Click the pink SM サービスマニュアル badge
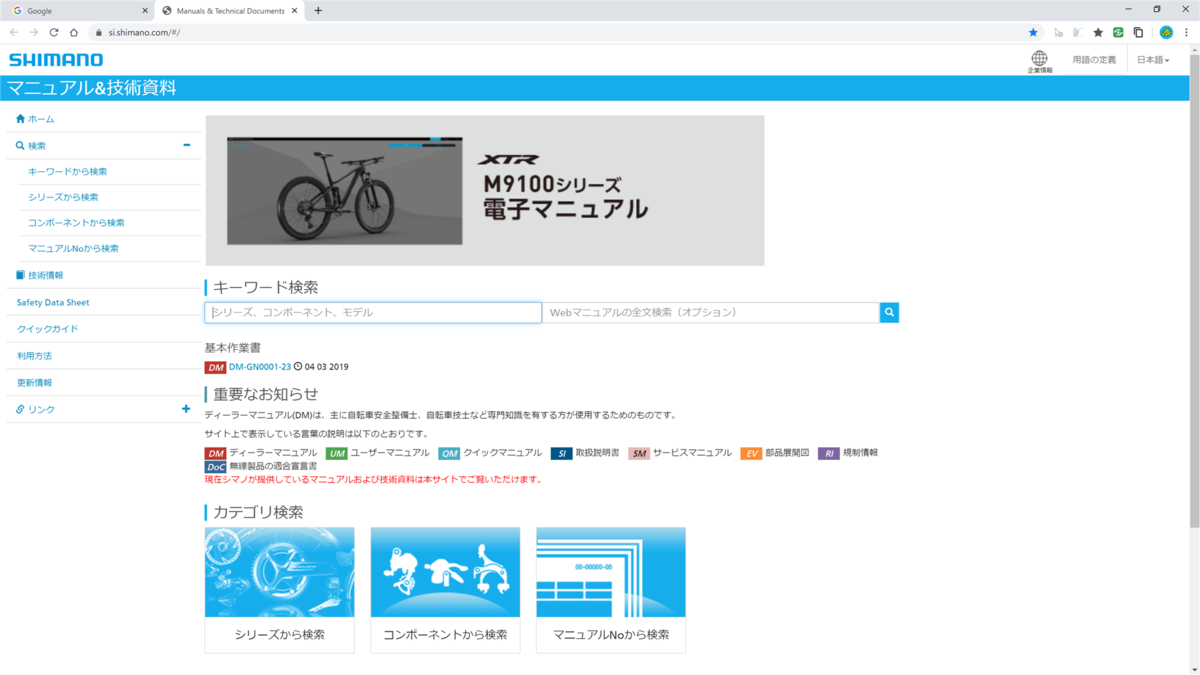The image size is (1200, 675). 640,453
